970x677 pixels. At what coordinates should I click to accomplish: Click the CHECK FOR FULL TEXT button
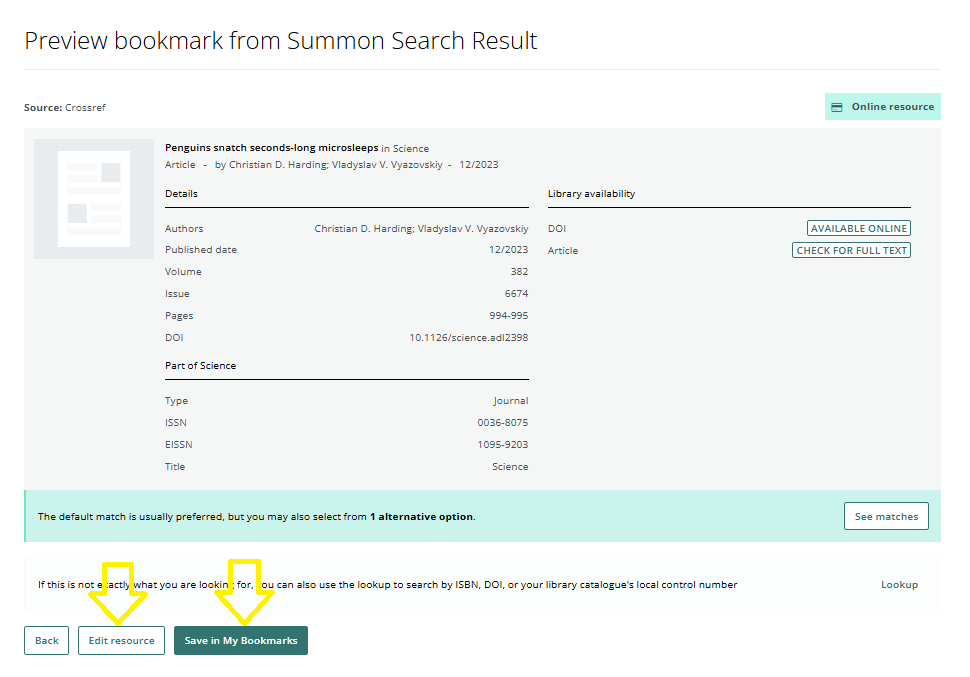pyautogui.click(x=851, y=250)
